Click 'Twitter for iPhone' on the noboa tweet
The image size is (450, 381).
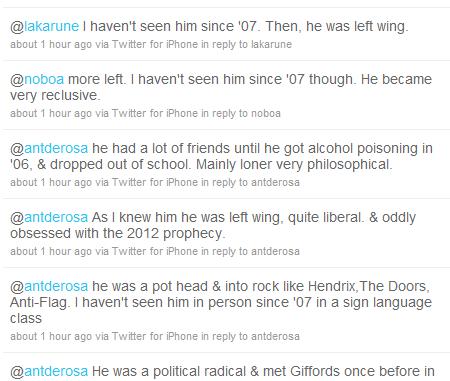(155, 113)
